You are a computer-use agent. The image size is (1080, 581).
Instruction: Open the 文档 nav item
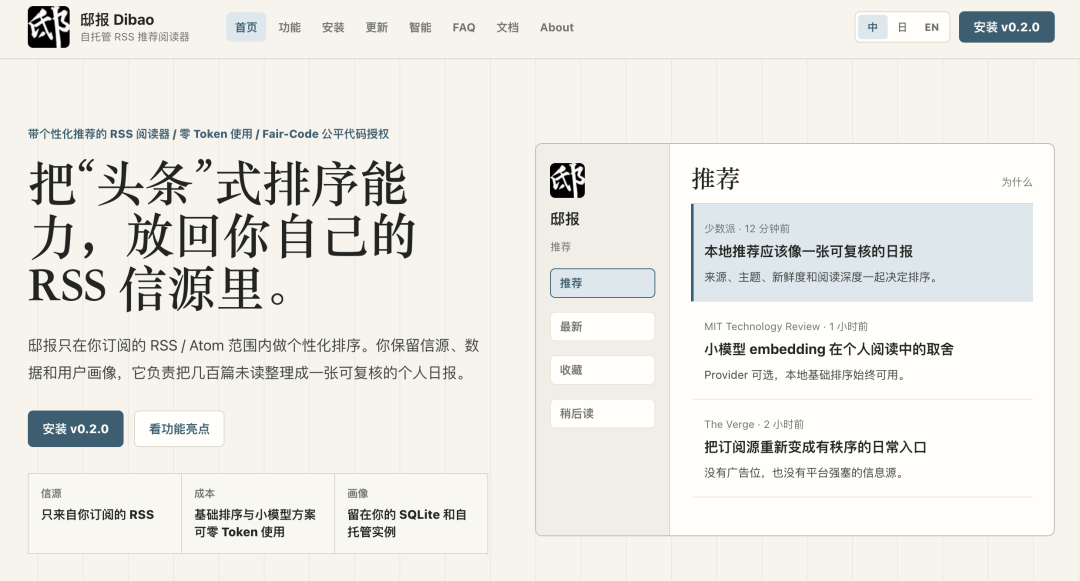click(508, 28)
